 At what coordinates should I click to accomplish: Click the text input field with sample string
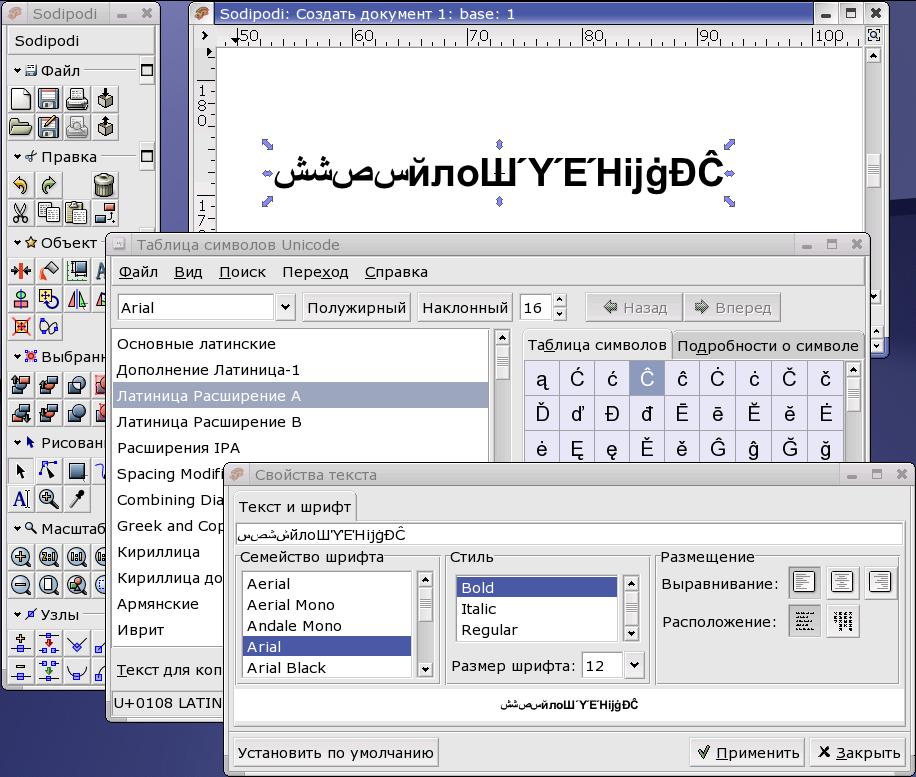point(570,535)
